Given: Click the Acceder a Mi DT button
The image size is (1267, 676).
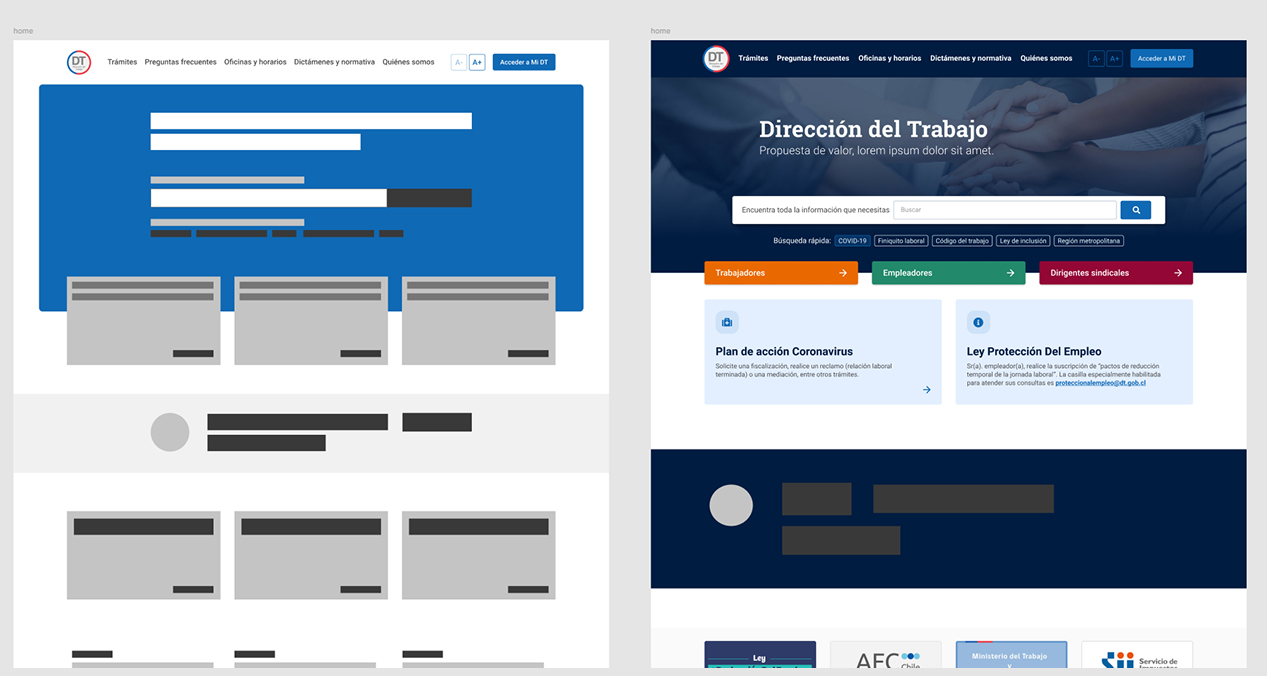Looking at the screenshot, I should [x=1161, y=58].
